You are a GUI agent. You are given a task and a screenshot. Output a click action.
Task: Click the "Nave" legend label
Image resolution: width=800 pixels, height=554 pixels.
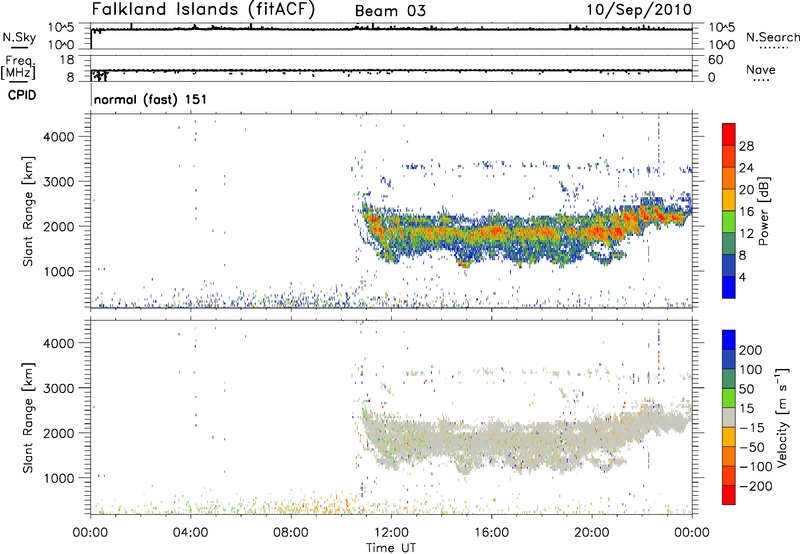761,69
